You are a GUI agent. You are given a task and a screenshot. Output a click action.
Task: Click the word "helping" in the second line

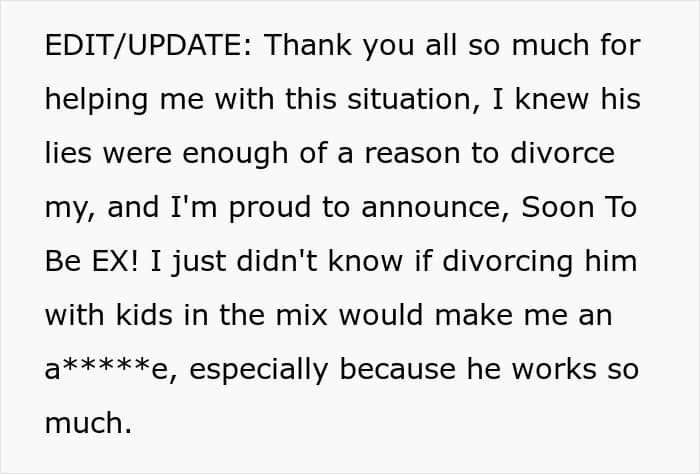(97, 100)
